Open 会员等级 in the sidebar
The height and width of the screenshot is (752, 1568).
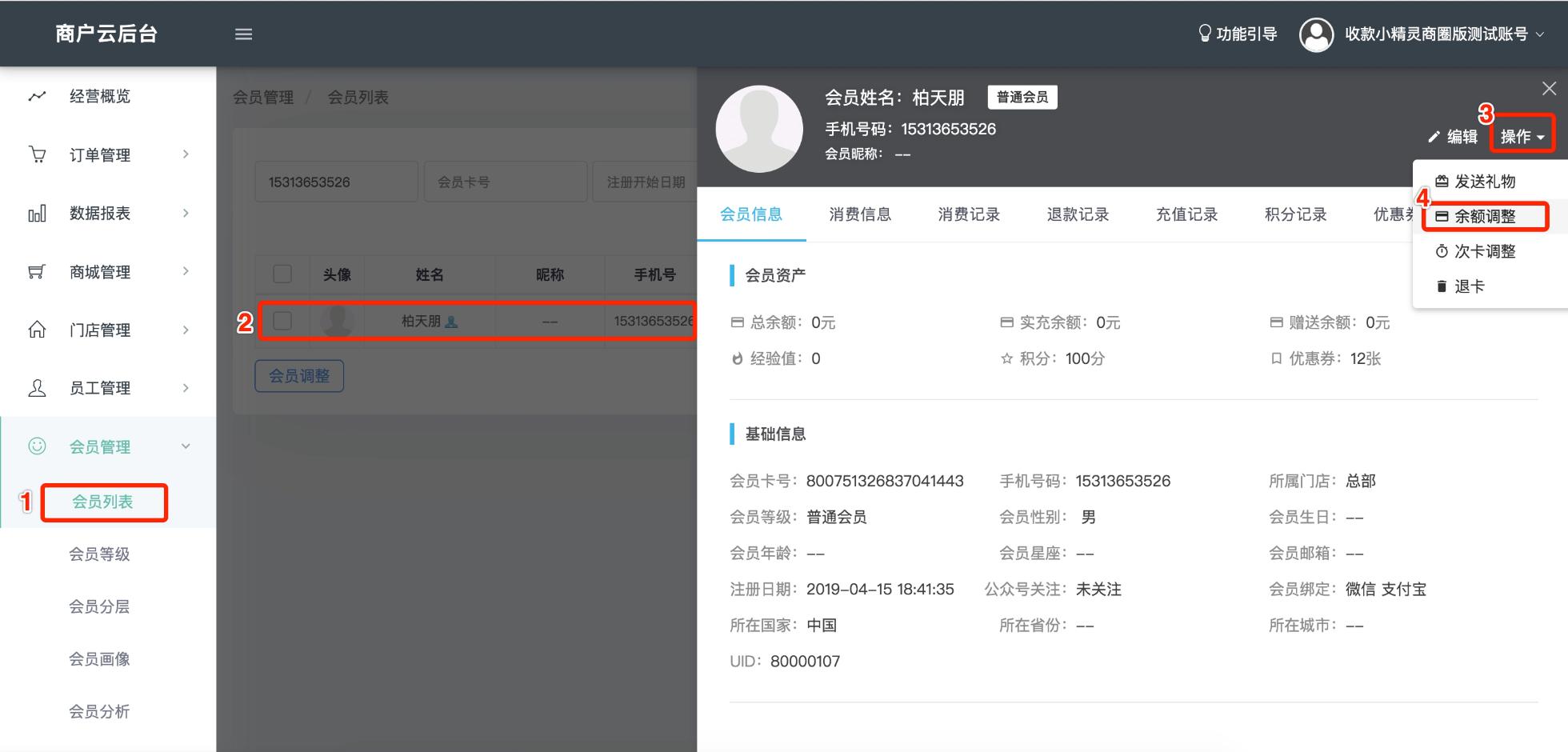point(99,554)
